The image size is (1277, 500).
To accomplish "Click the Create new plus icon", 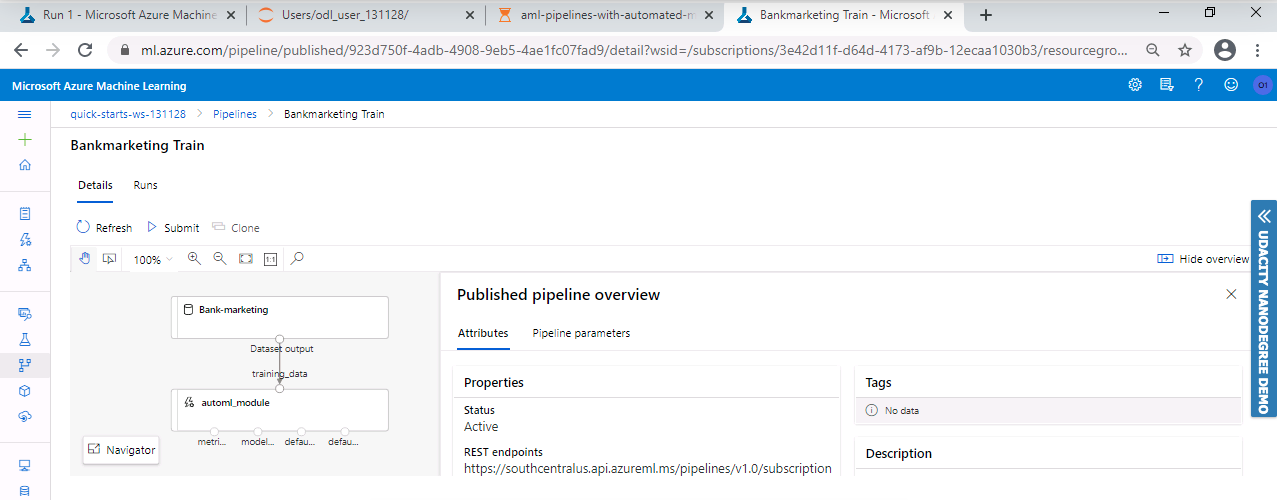I will coord(25,140).
